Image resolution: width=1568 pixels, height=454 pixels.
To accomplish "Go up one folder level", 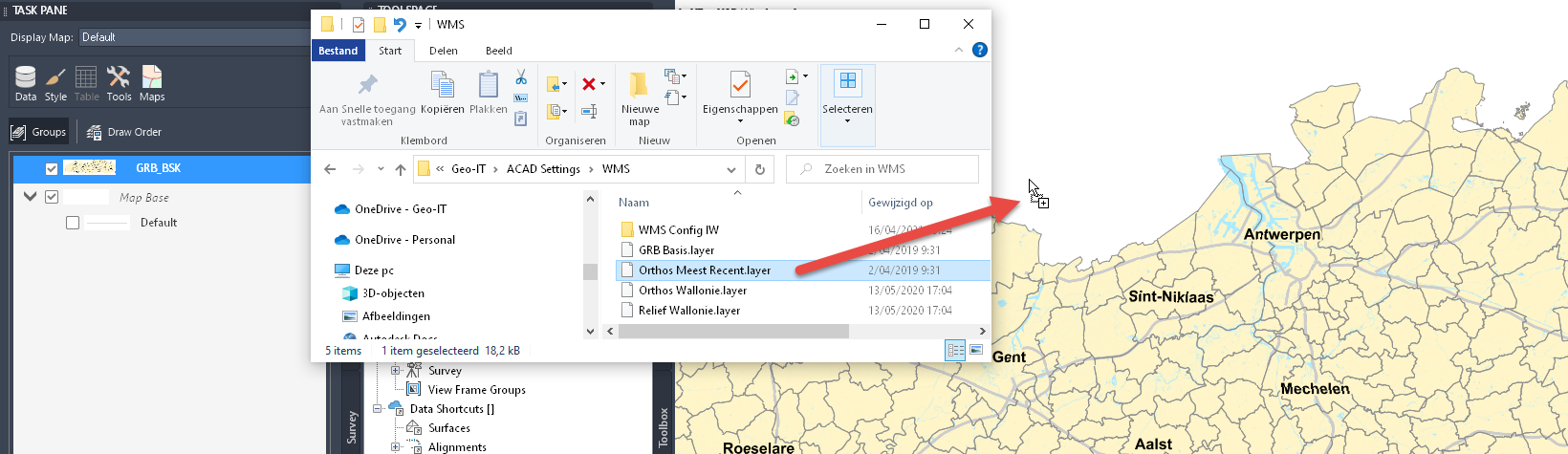I will [x=401, y=169].
